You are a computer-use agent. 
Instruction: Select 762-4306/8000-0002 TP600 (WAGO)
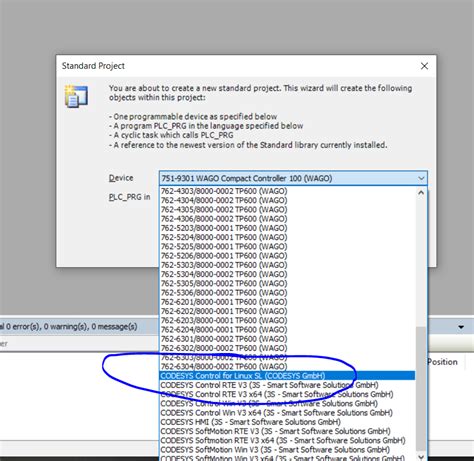[x=287, y=219]
